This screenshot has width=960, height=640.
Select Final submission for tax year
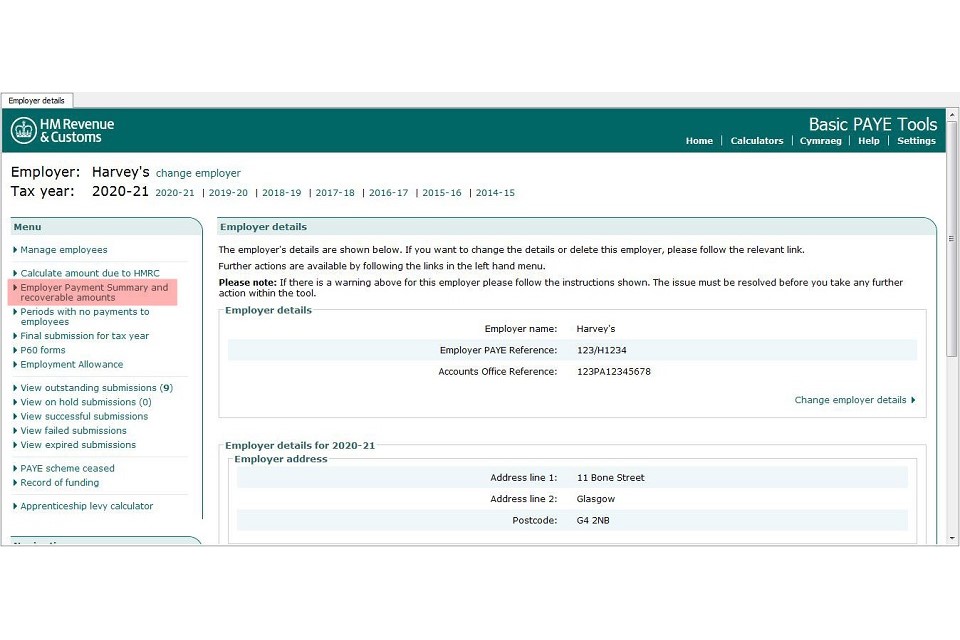click(84, 335)
